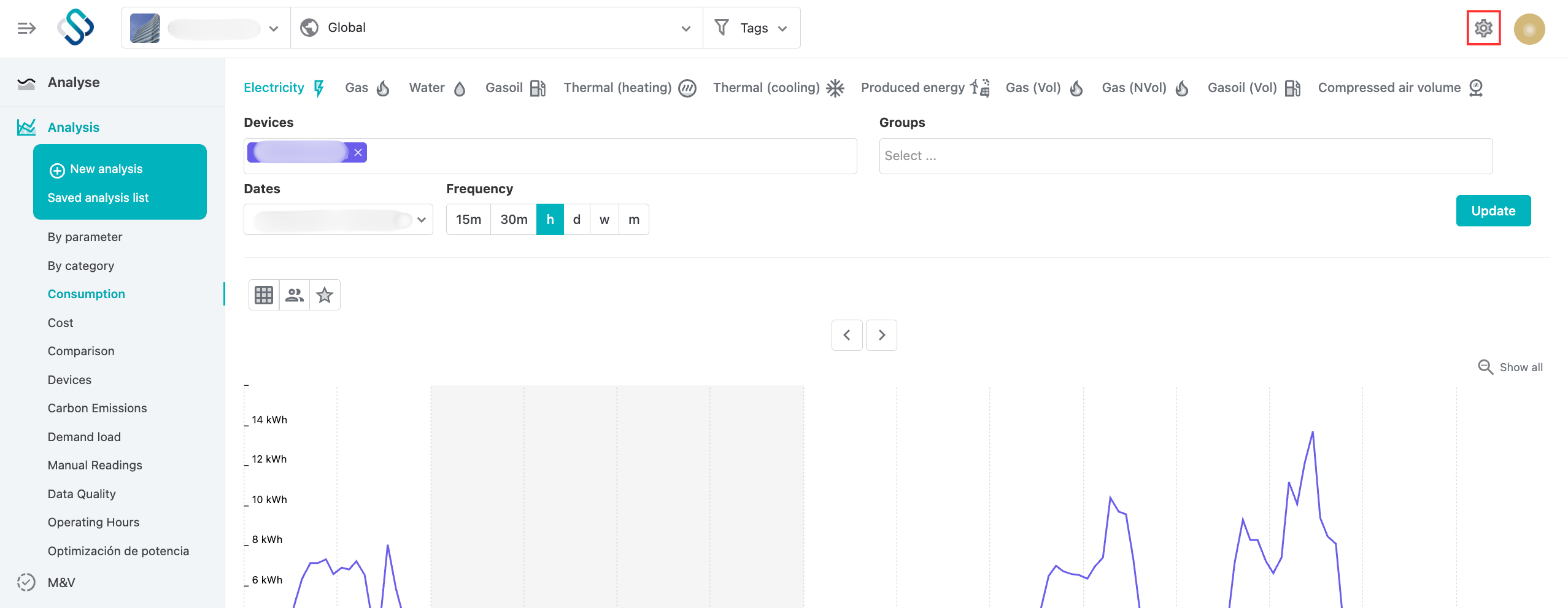Image resolution: width=1568 pixels, height=608 pixels.
Task: Click the people group icon
Action: (x=295, y=295)
